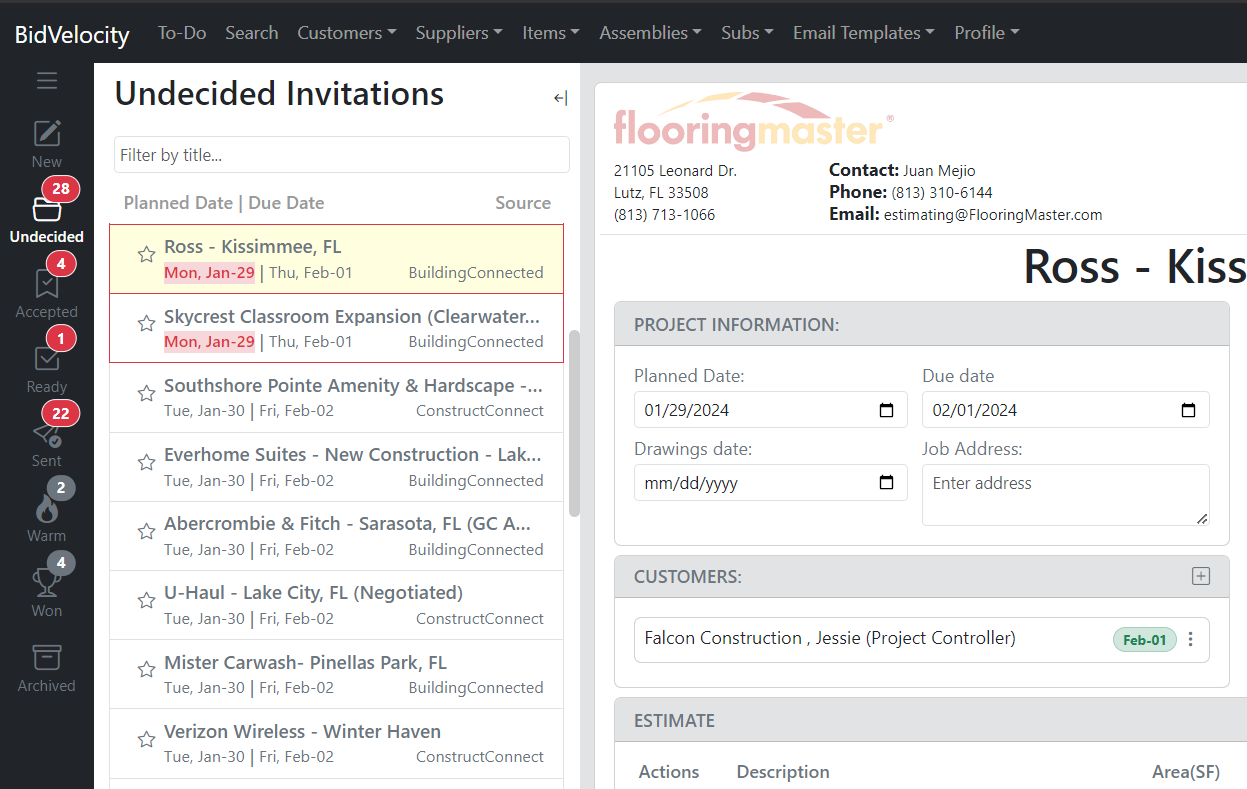
Task: Open the Ready checkmark icon
Action: click(x=47, y=359)
